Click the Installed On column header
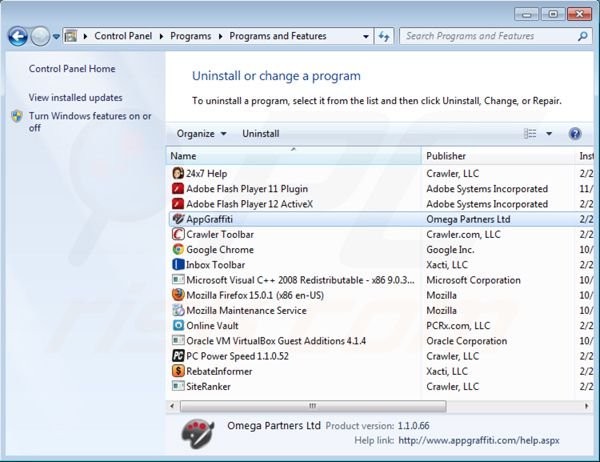This screenshot has width=600, height=462. pyautogui.click(x=585, y=156)
